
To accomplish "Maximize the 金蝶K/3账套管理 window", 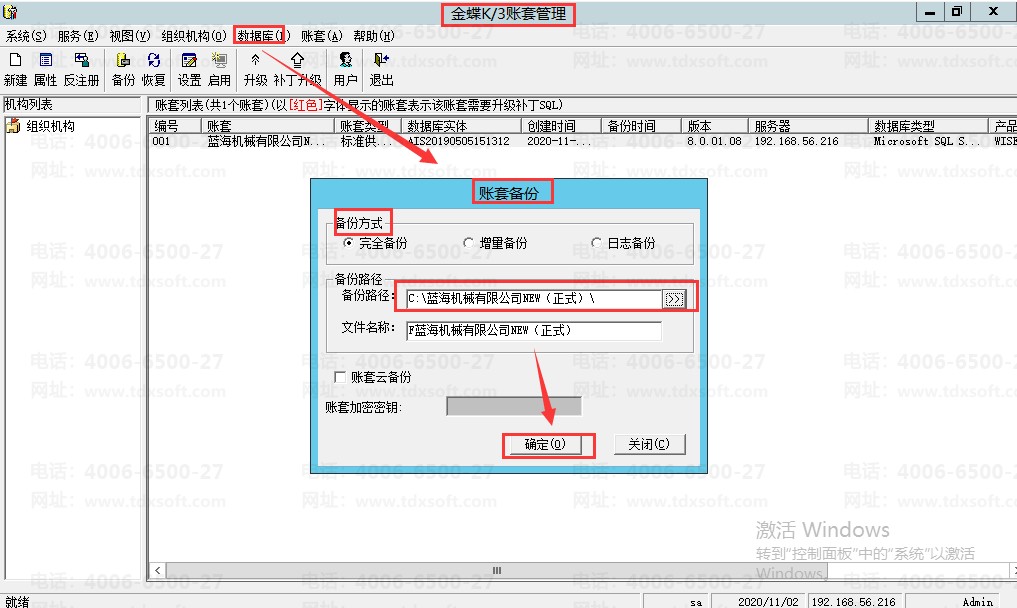I will pyautogui.click(x=957, y=12).
